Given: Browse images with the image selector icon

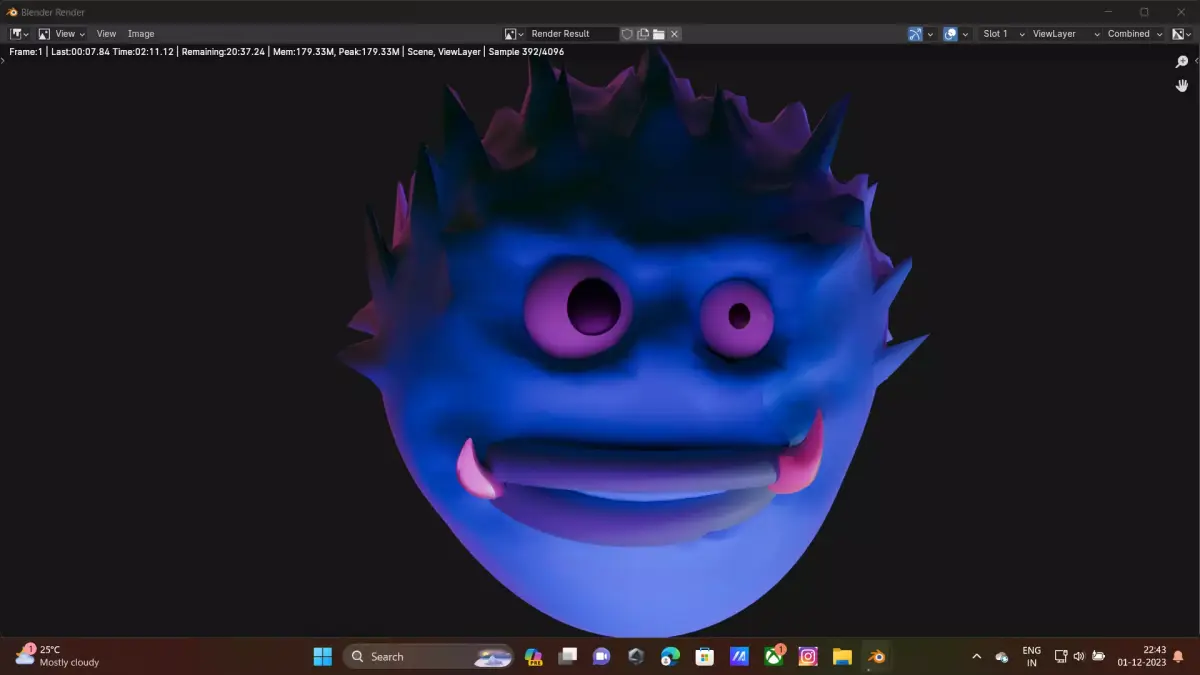Looking at the screenshot, I should pos(514,34).
